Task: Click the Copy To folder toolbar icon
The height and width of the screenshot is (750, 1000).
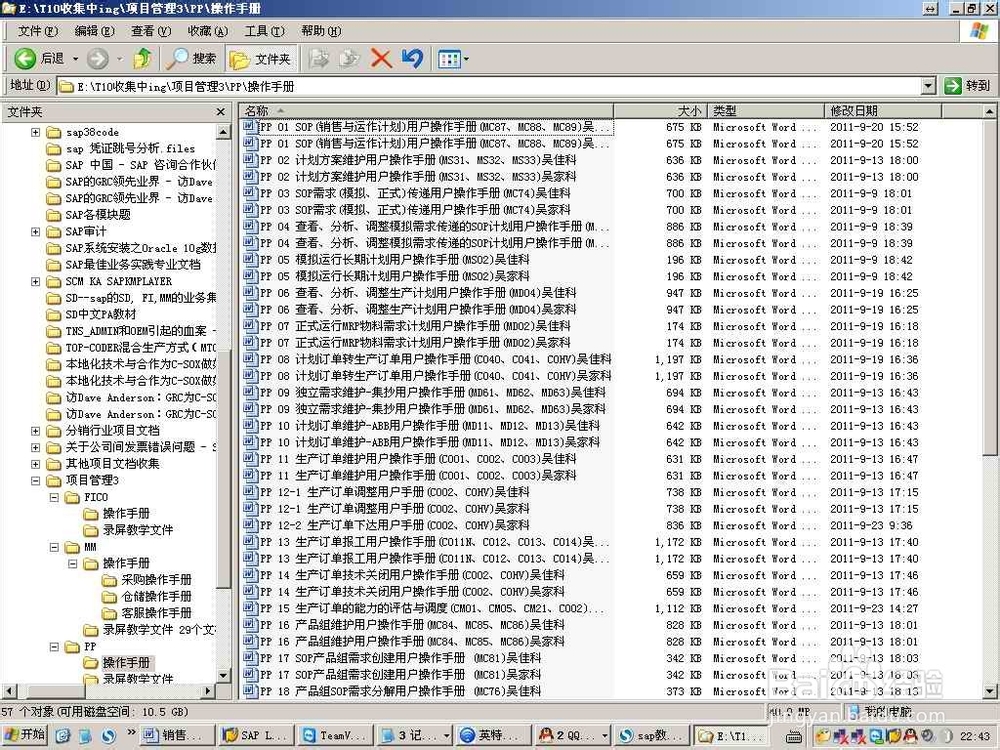Action: click(x=349, y=59)
